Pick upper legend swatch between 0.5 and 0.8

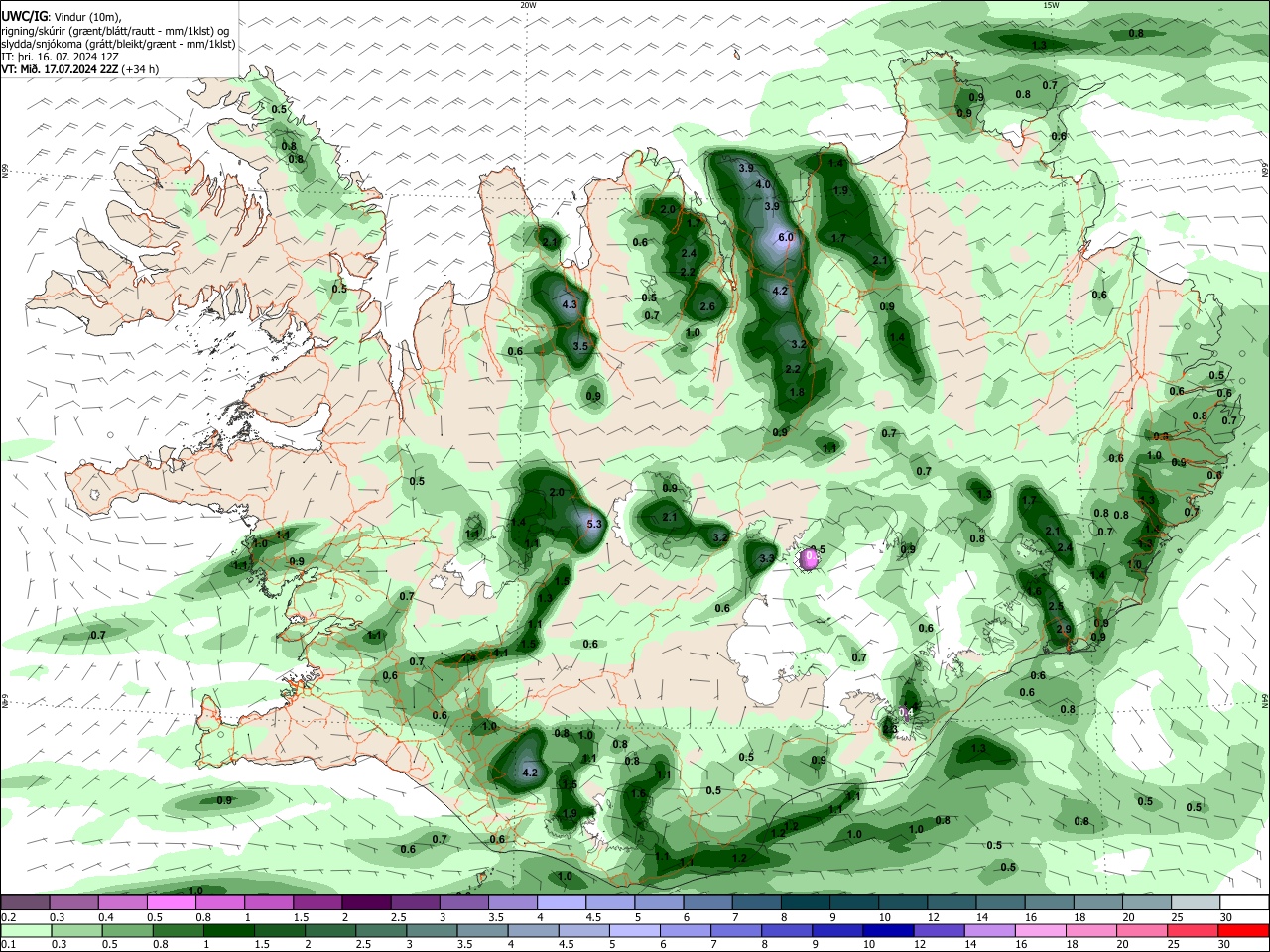(171, 902)
